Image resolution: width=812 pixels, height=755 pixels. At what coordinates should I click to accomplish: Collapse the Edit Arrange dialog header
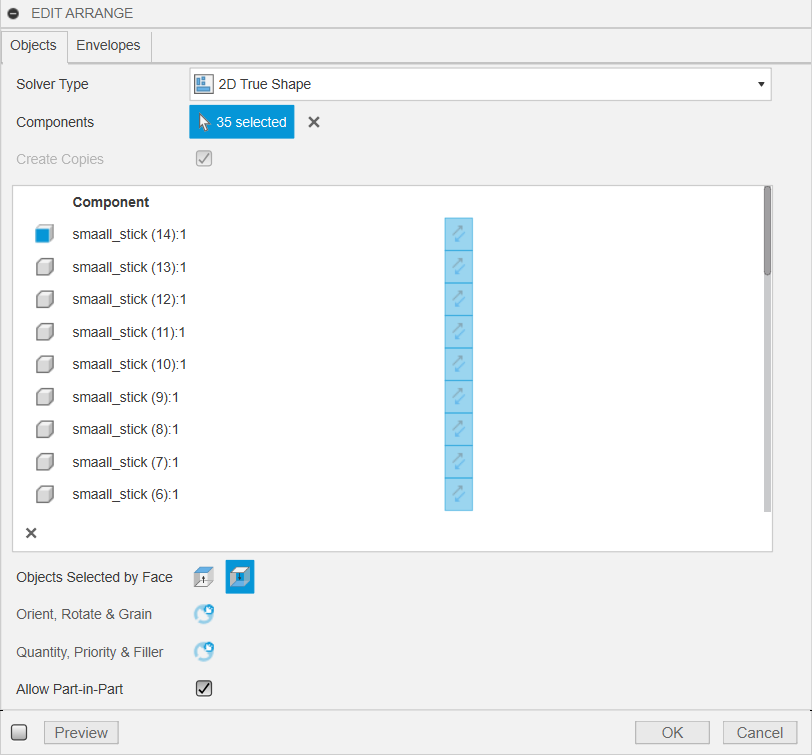click(x=14, y=14)
